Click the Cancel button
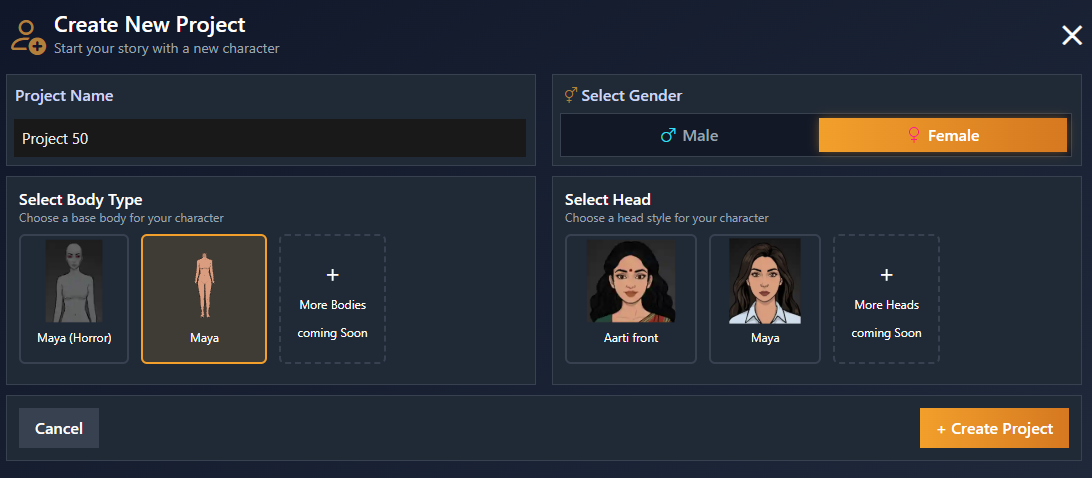 click(x=59, y=429)
